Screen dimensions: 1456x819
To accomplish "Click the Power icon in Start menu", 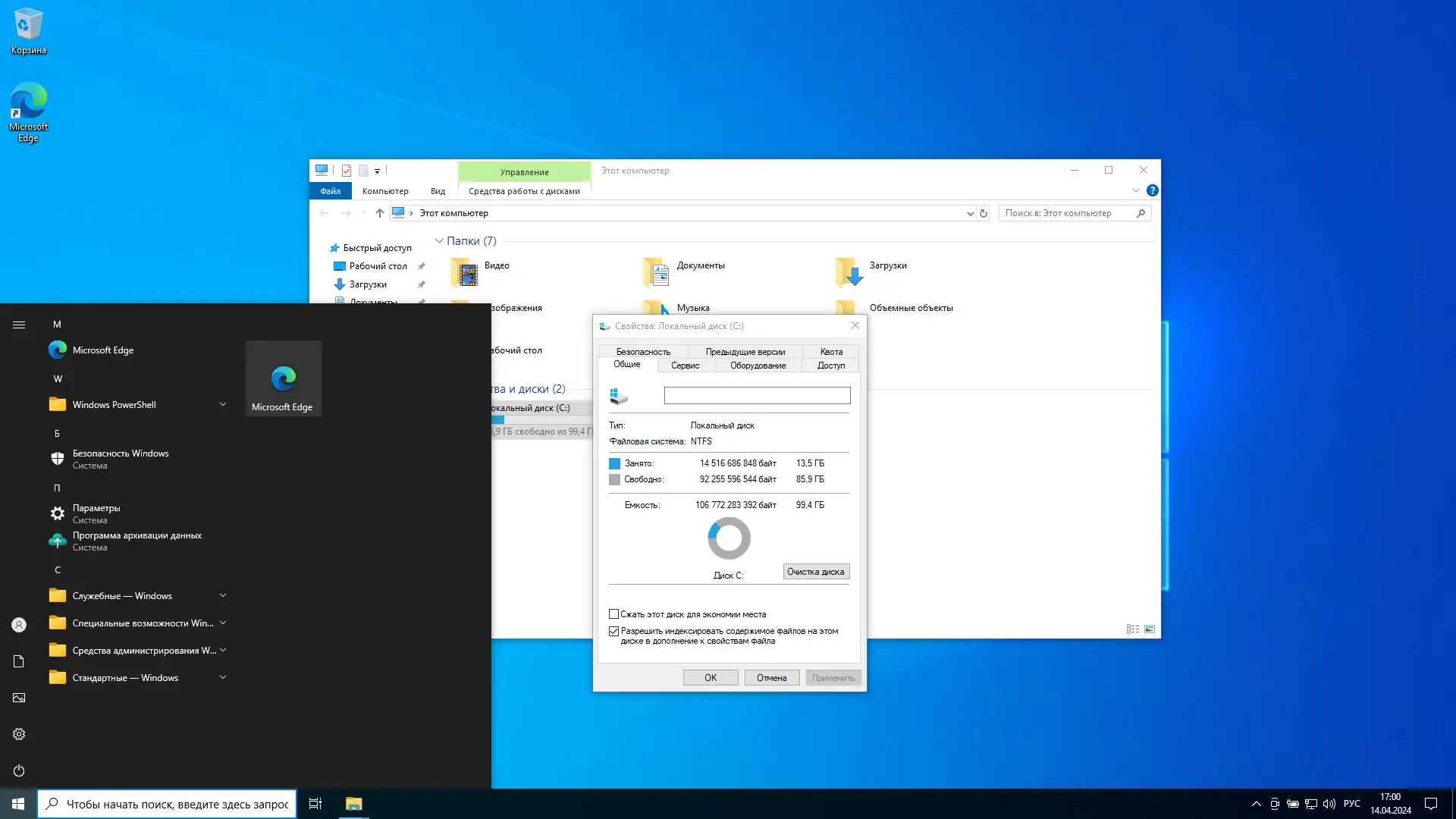I will 19,770.
